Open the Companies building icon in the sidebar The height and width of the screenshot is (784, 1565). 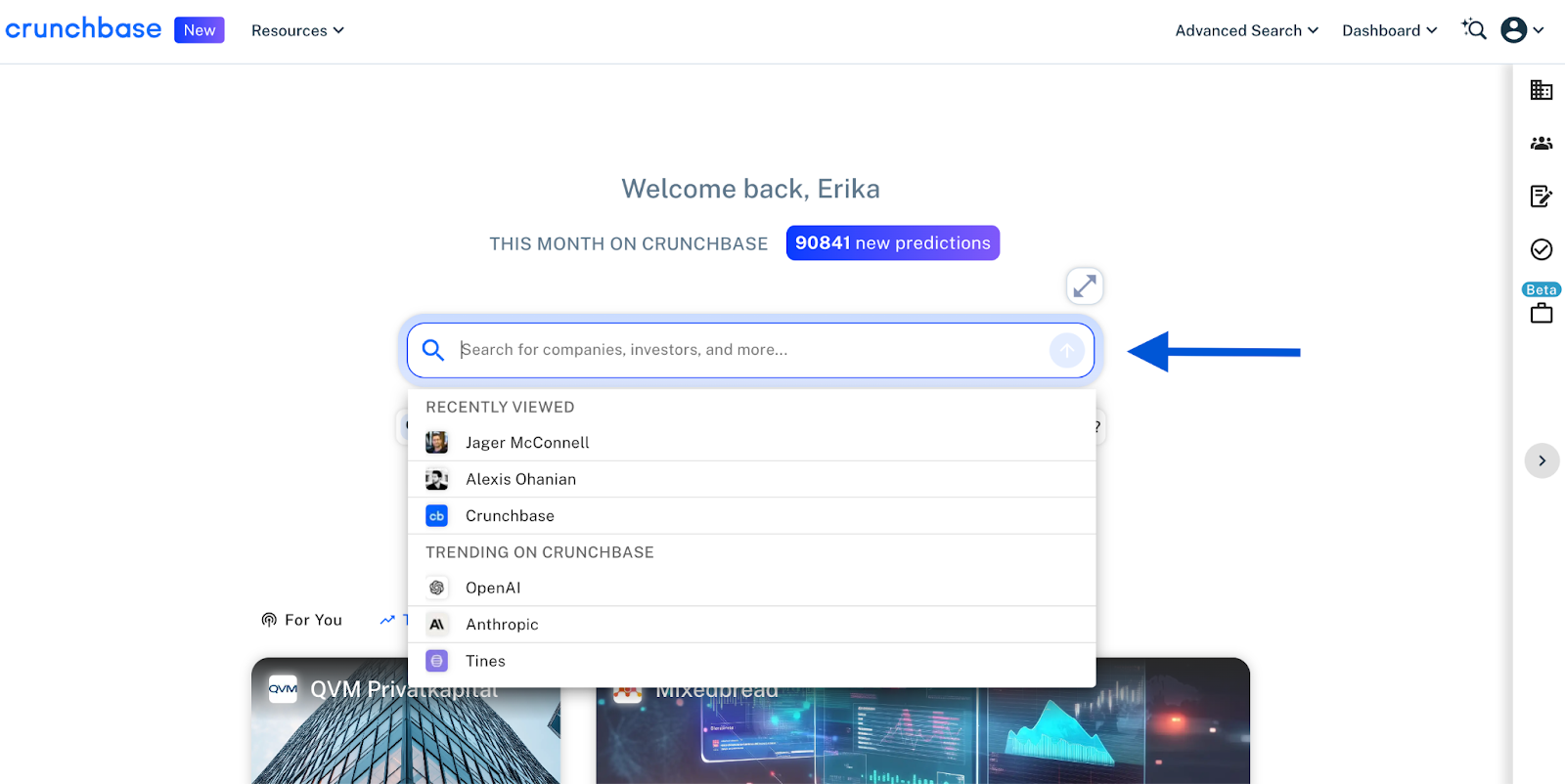pos(1542,90)
